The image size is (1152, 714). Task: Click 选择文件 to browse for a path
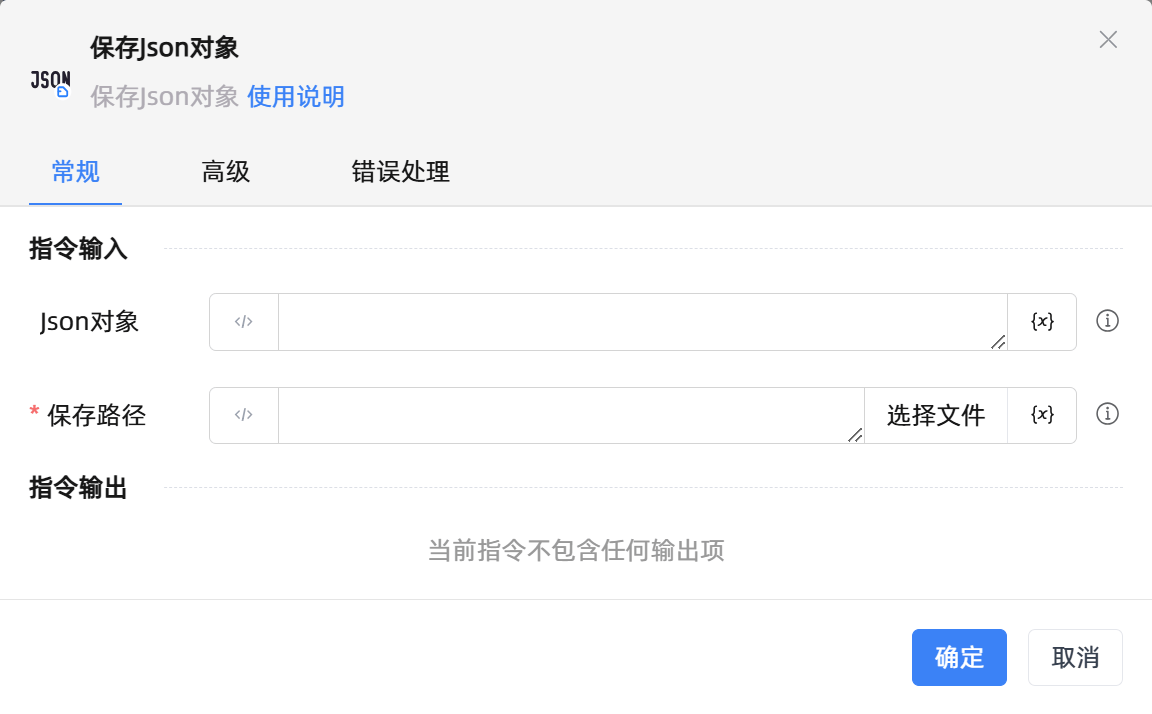(x=935, y=415)
